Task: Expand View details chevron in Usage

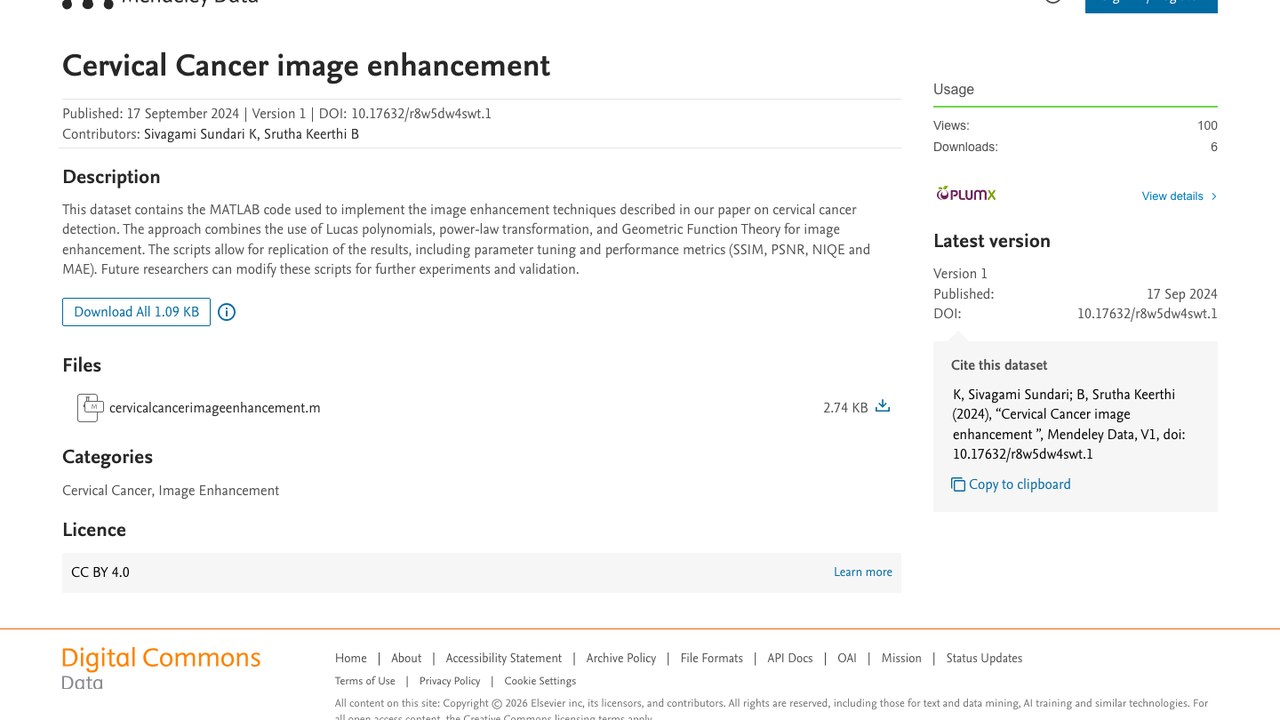Action: coord(1214,196)
